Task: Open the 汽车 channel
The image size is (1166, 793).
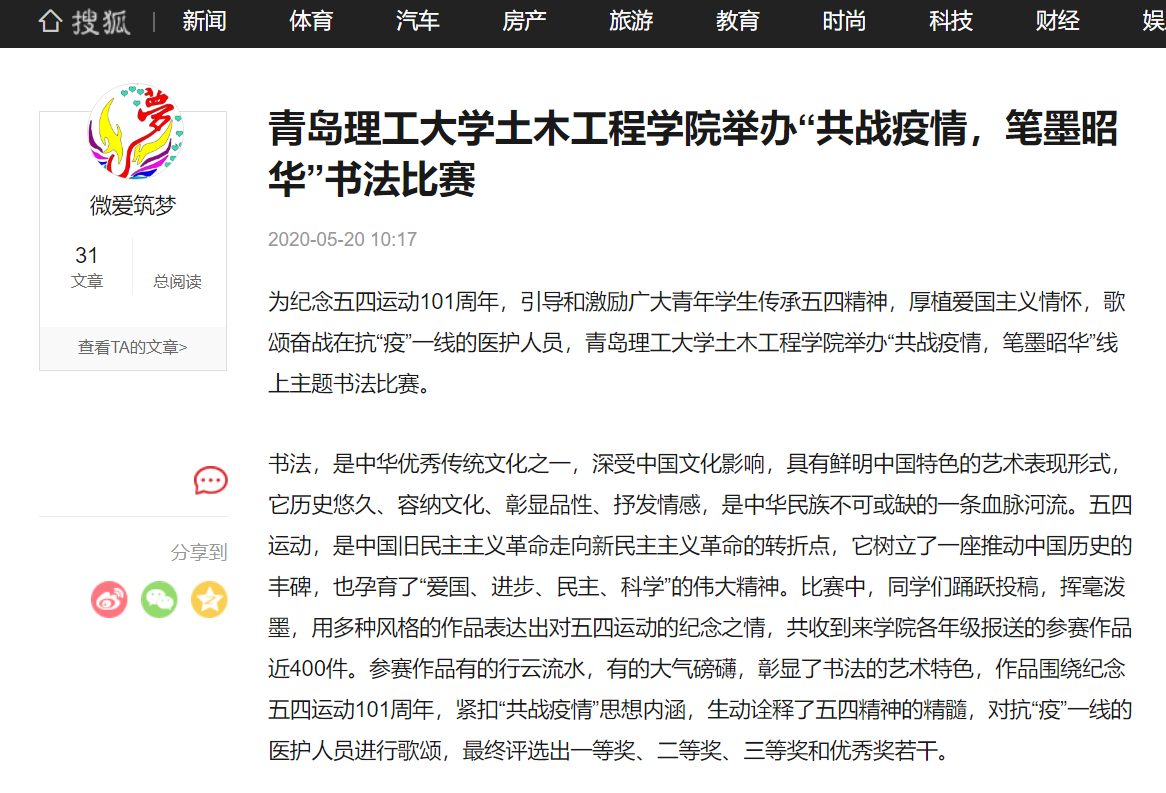Action: coord(417,22)
